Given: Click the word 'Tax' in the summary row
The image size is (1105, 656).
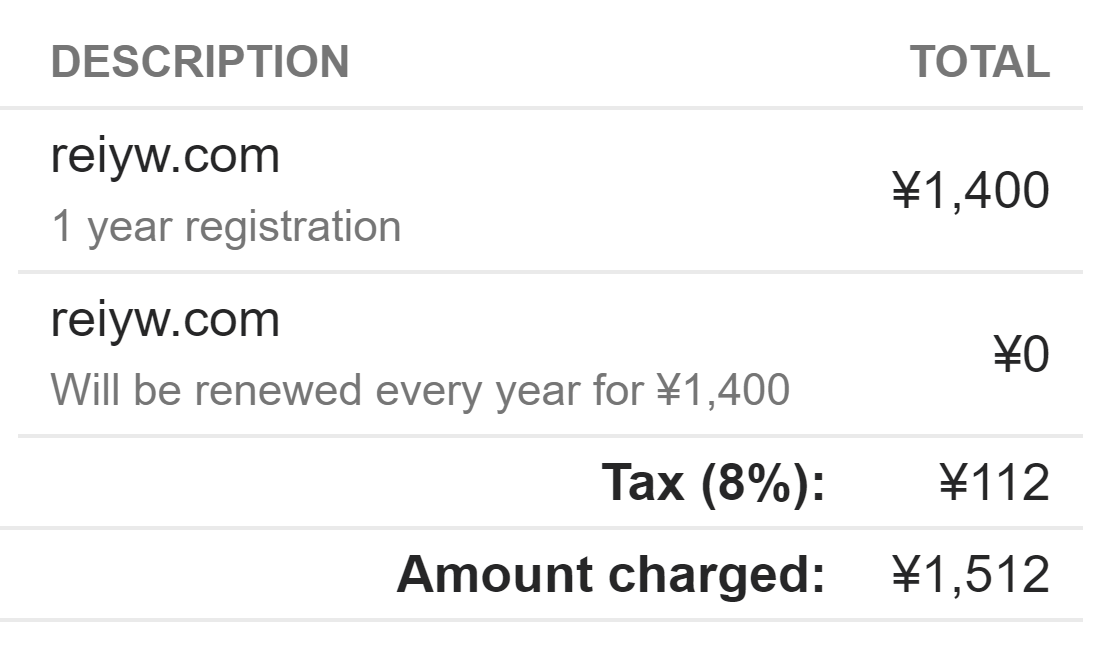Looking at the screenshot, I should point(643,483).
